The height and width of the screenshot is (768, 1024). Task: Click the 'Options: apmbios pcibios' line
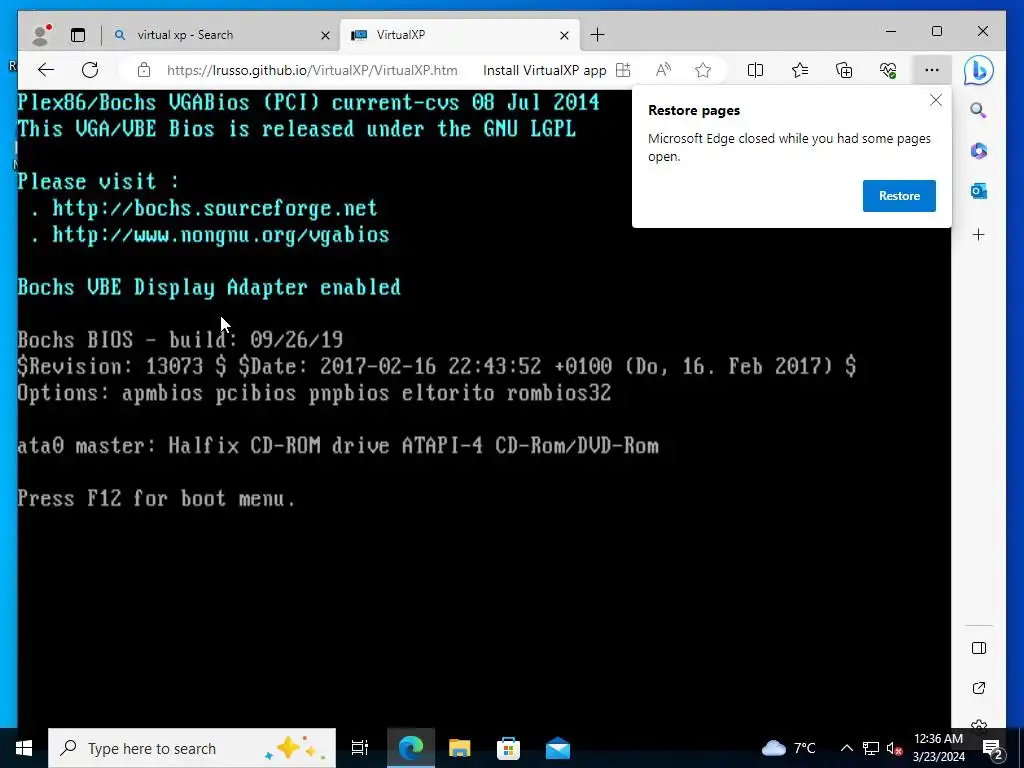[x=314, y=393]
